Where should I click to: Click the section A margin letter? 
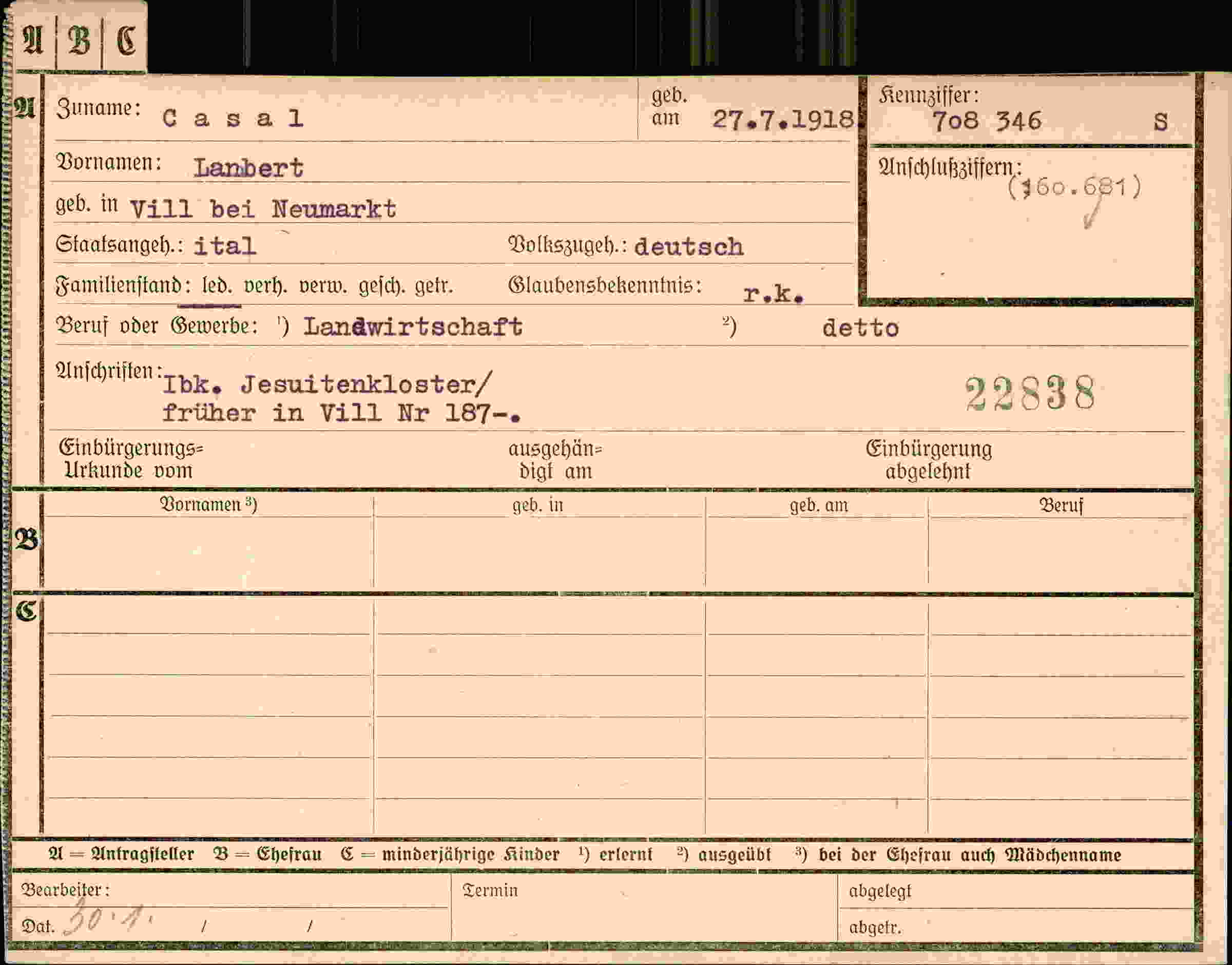point(24,108)
